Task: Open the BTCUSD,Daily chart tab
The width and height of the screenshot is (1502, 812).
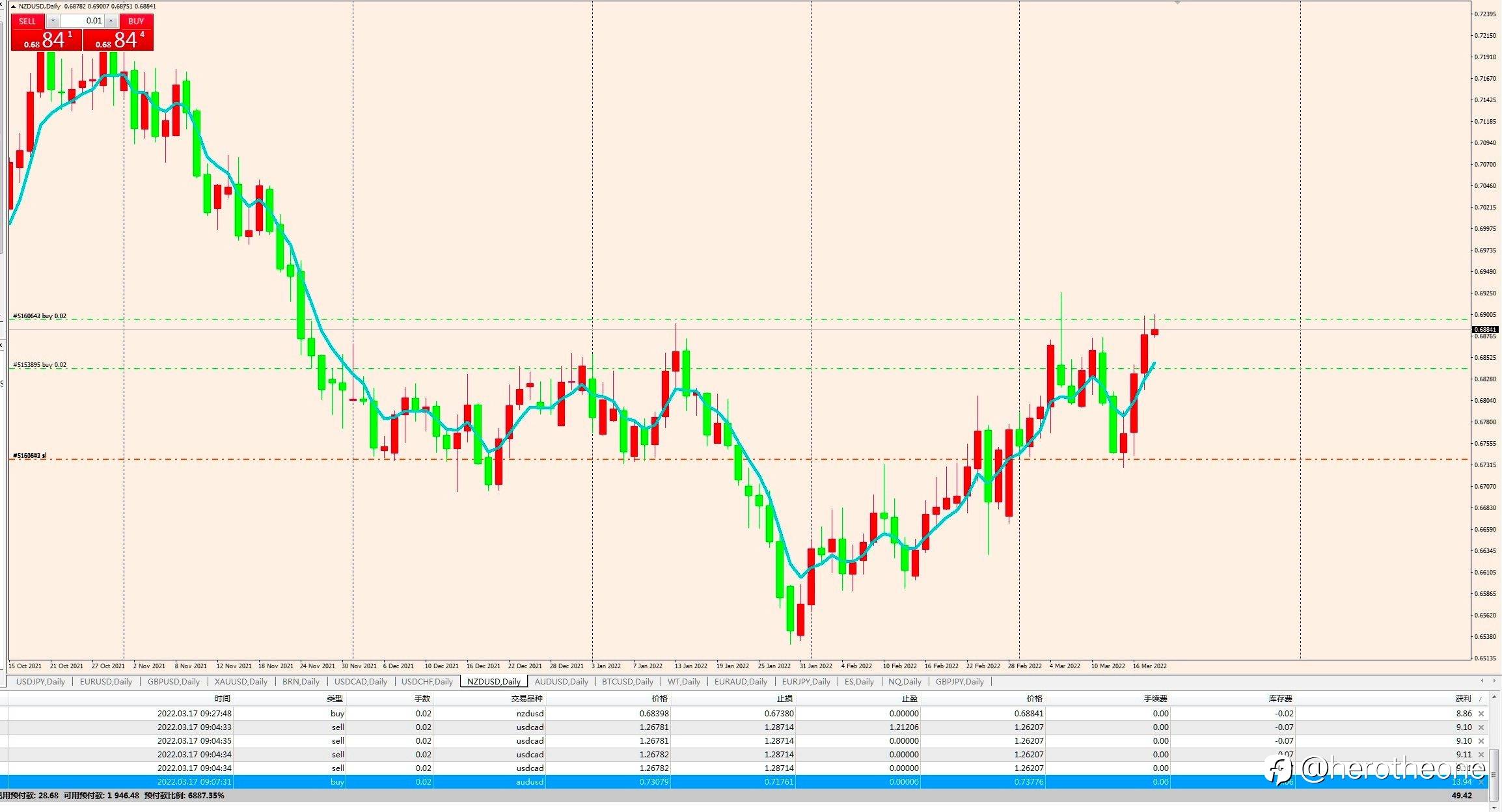Action: (627, 682)
